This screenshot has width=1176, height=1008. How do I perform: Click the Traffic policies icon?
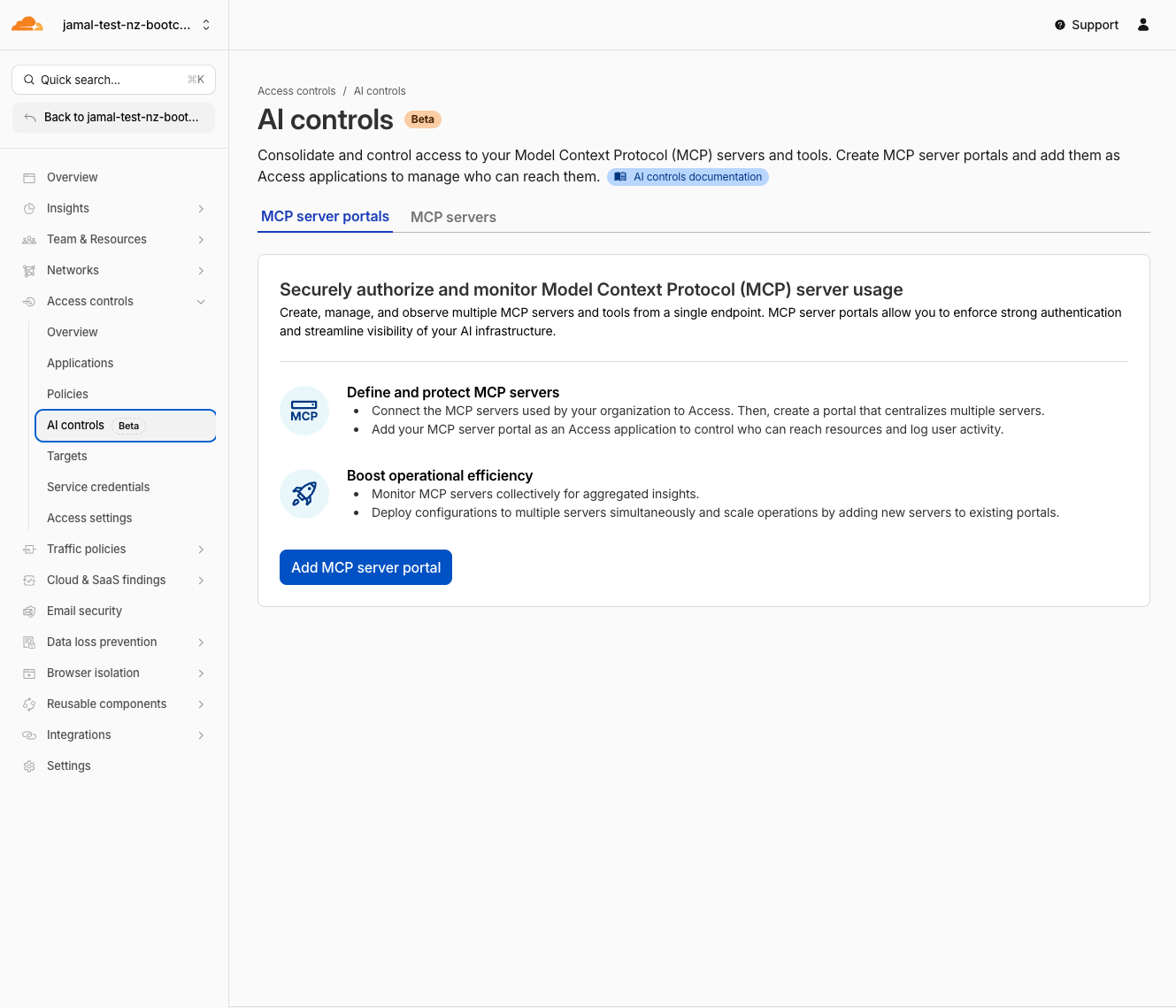(29, 550)
